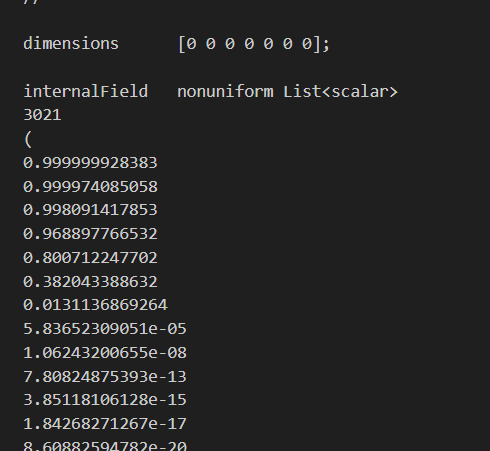490x451 pixels.
Task: Click the word dimensions
Action: [x=71, y=44]
